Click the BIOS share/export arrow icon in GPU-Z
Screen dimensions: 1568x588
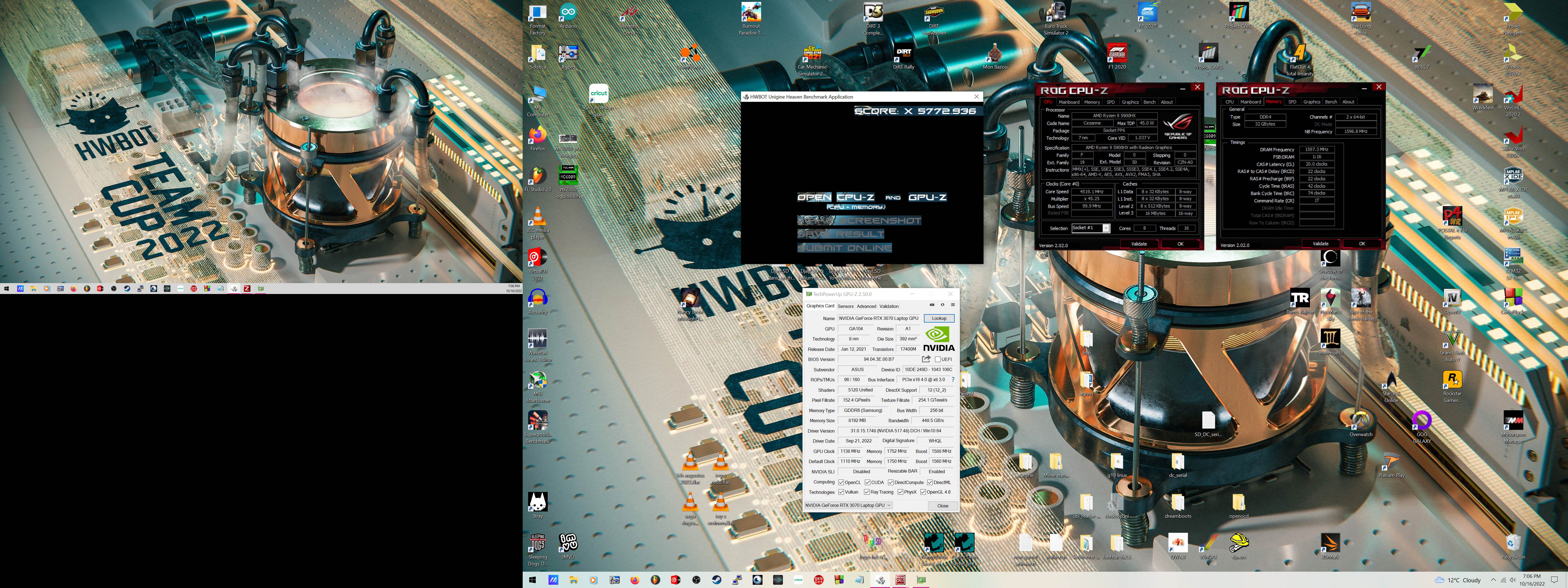click(926, 359)
